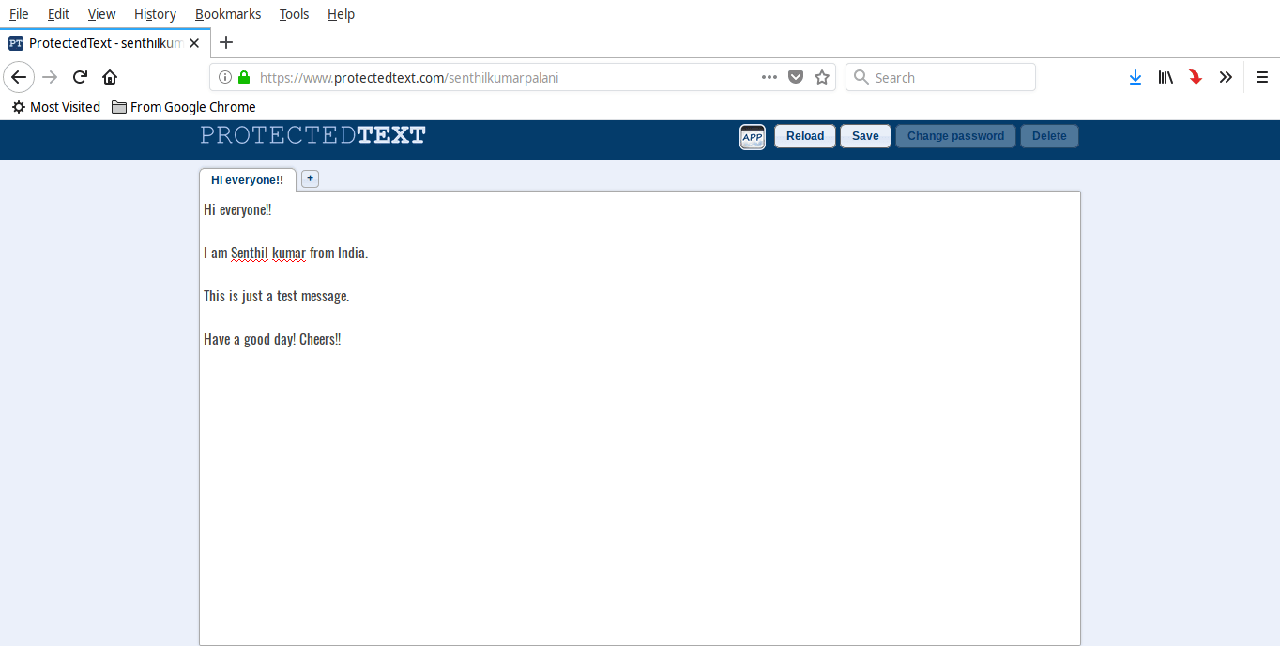Open the History menu
The width and height of the screenshot is (1280, 646).
[155, 14]
